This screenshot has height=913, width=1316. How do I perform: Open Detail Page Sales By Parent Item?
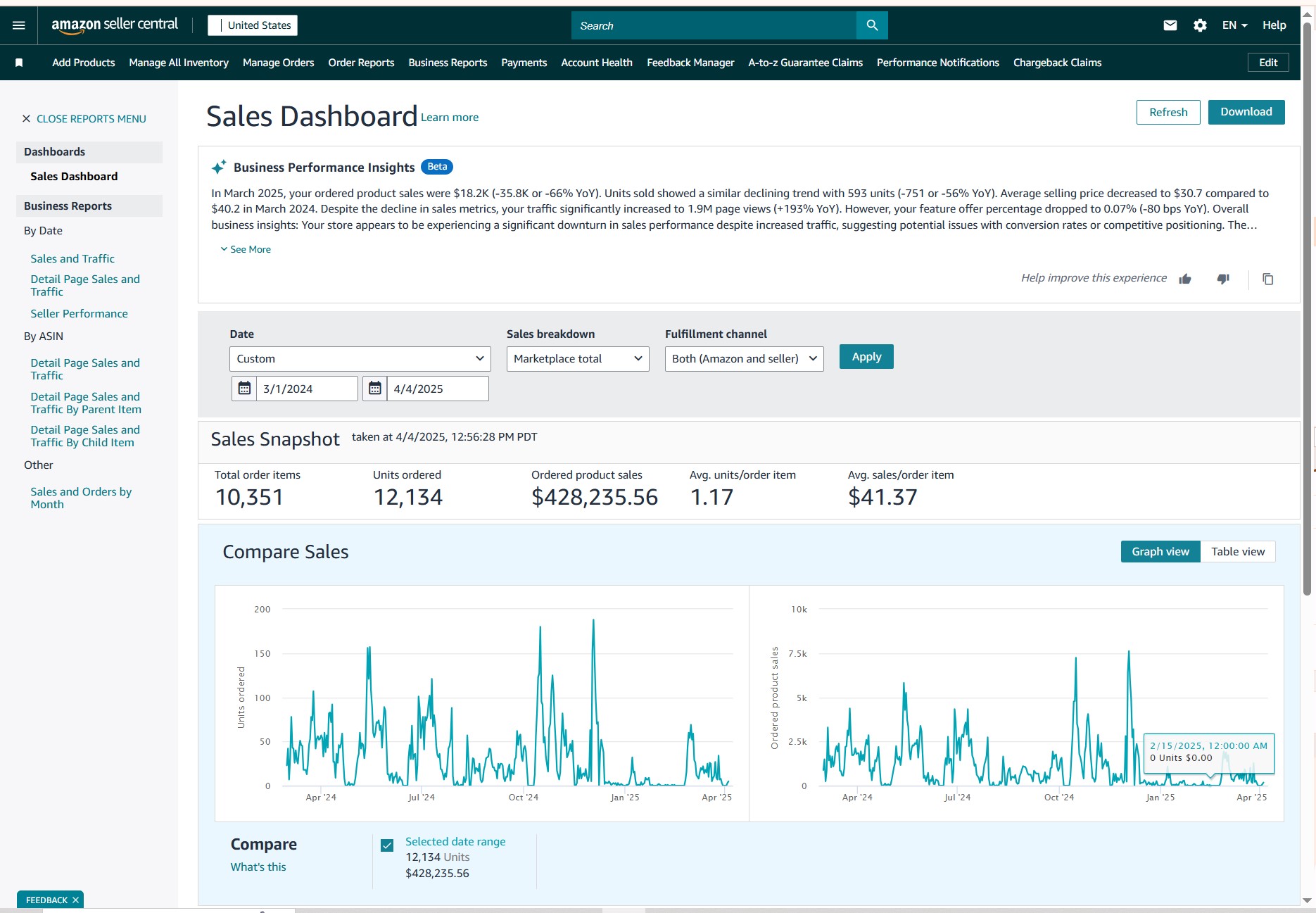[86, 403]
